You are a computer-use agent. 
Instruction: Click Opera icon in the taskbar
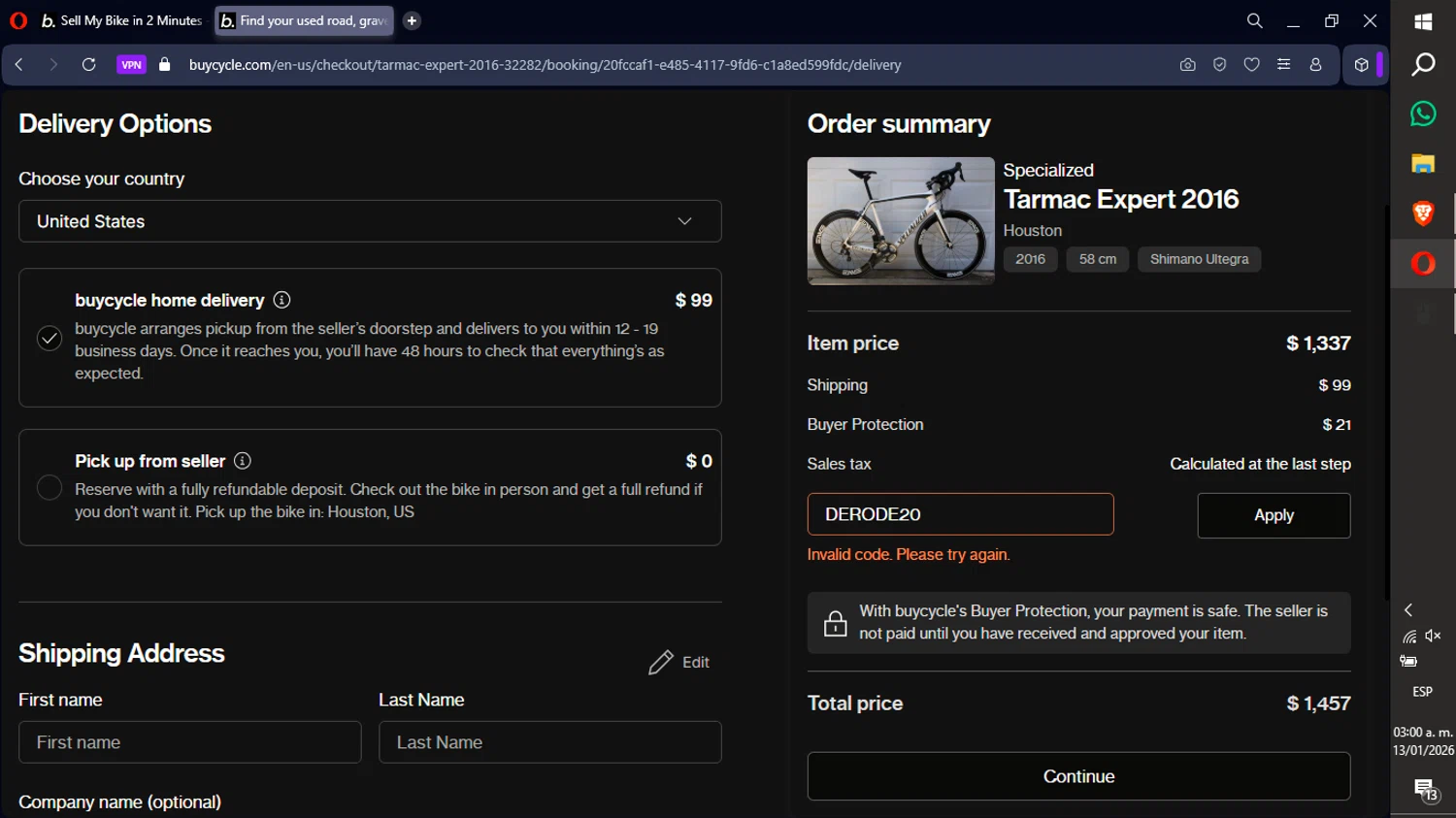click(1423, 263)
